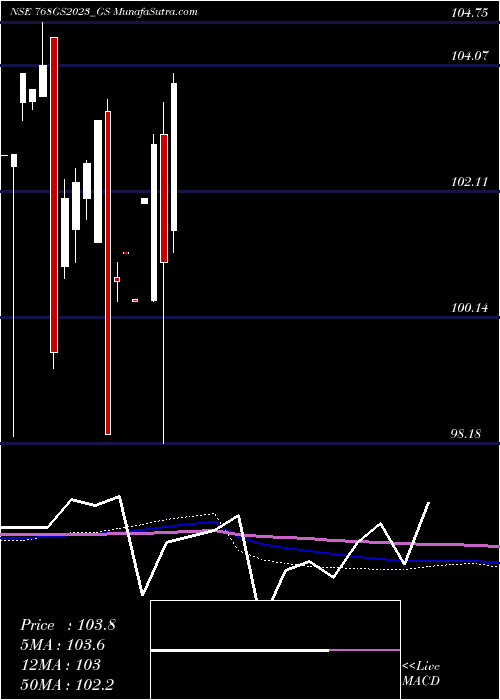Click the 5MA : 103.6 readout
Screen dimensions: 500x700
coord(62,645)
